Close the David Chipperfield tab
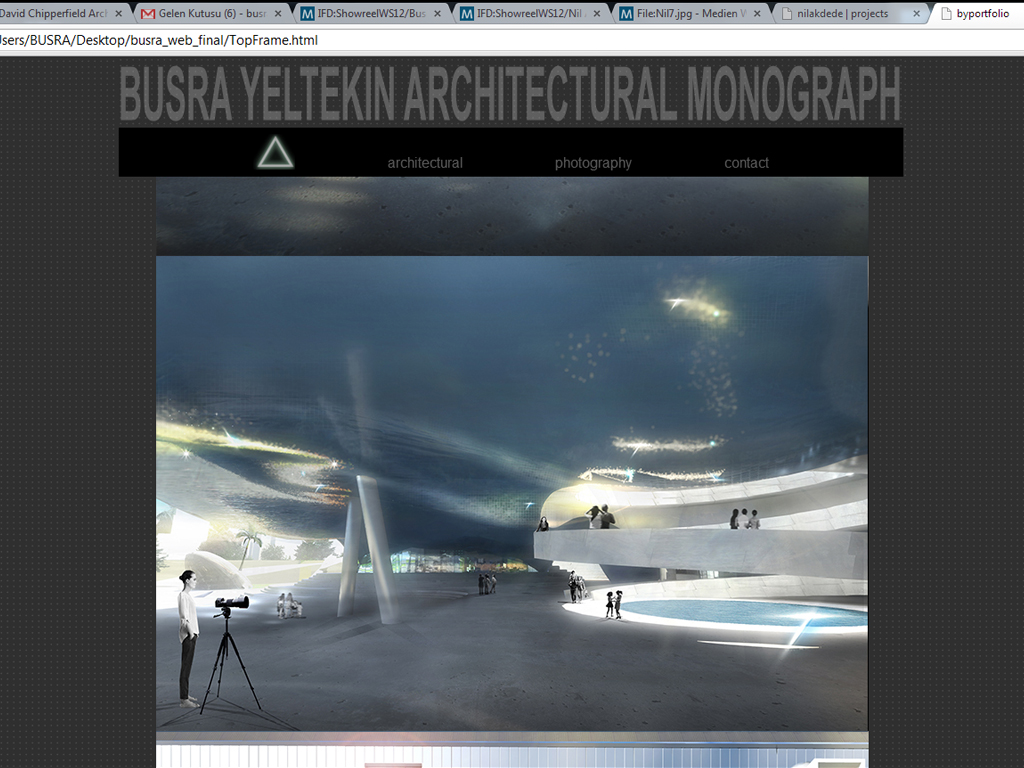Screen dimensions: 1024x768 coord(119,14)
